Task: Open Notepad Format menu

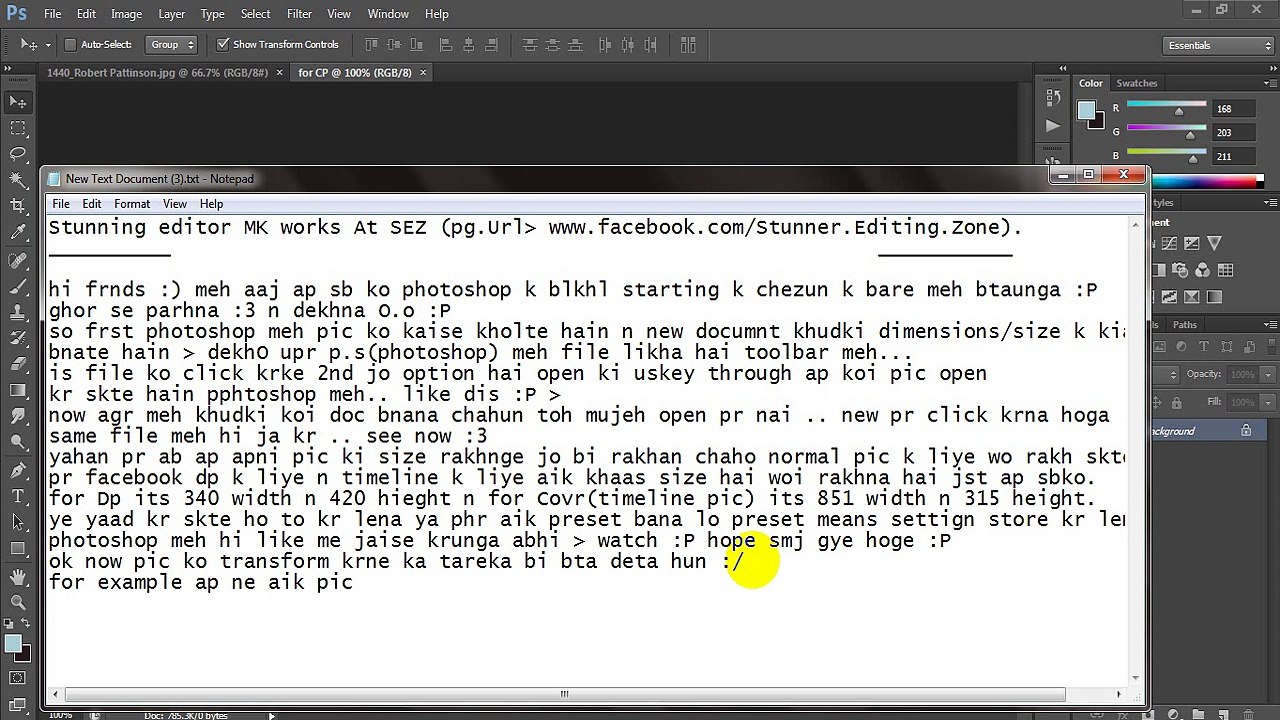Action: tap(132, 204)
